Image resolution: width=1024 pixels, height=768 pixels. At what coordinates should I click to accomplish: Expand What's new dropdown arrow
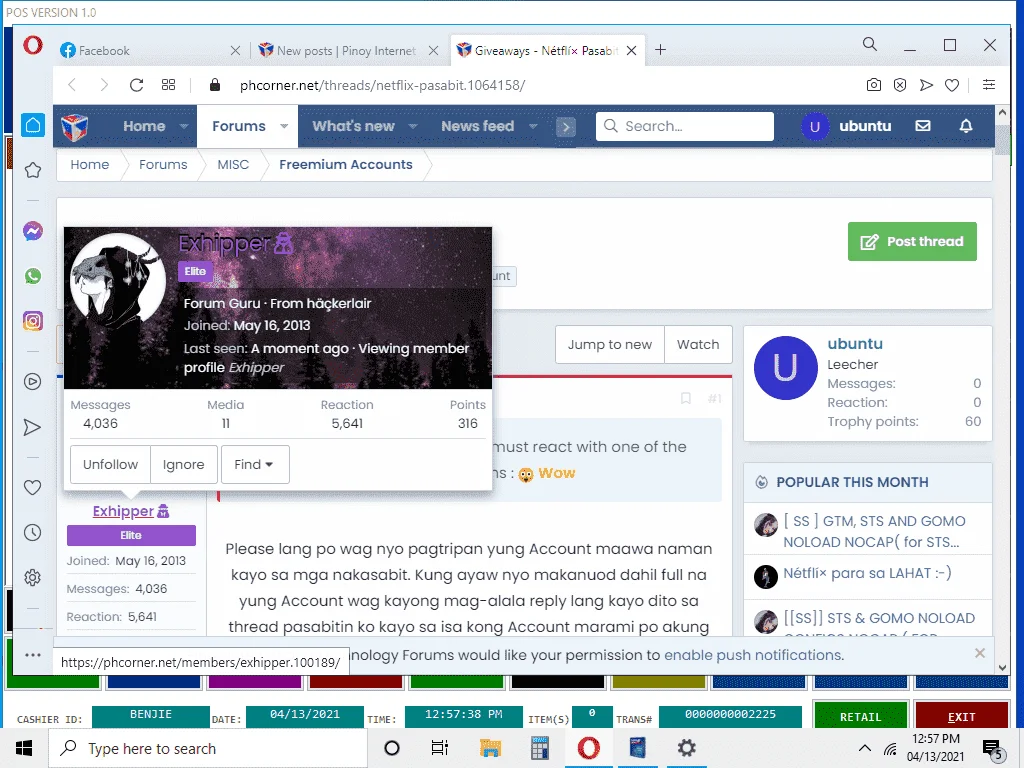(x=413, y=126)
